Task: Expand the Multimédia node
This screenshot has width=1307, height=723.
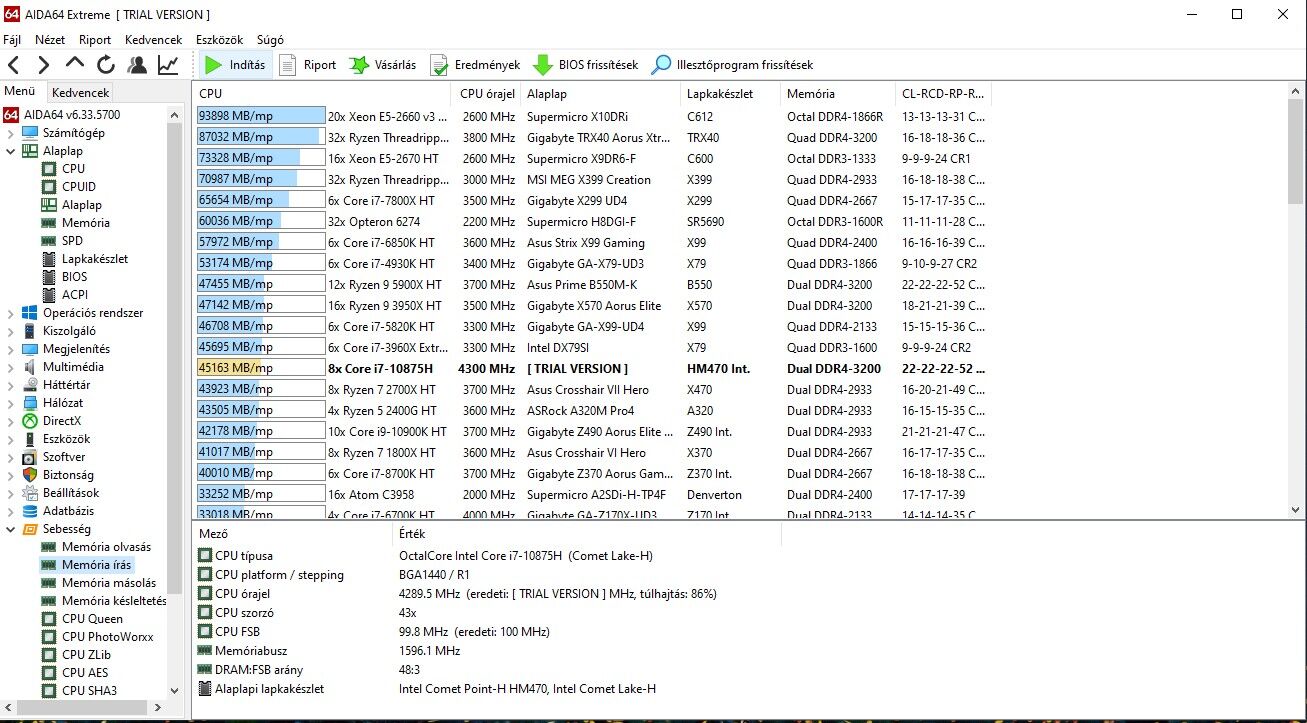Action: (11, 367)
